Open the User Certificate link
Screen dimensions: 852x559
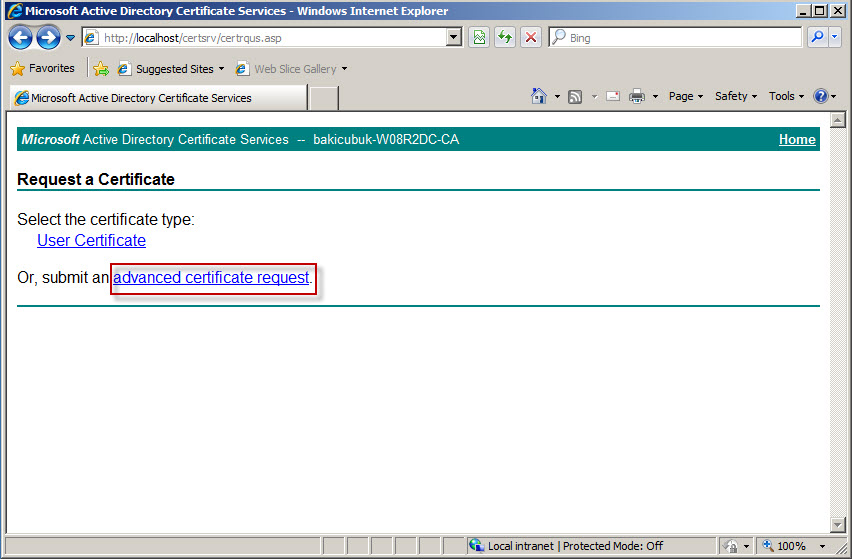[x=91, y=240]
